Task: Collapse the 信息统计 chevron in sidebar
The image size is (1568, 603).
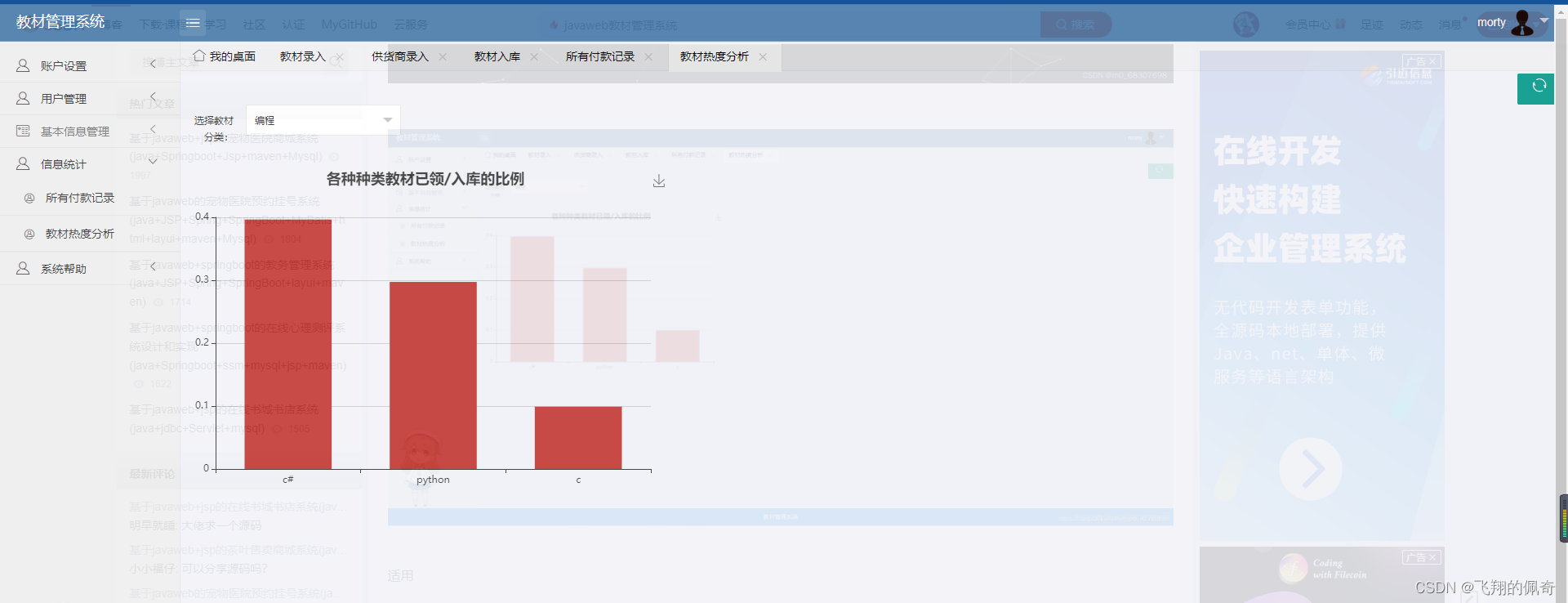Action: click(x=153, y=162)
